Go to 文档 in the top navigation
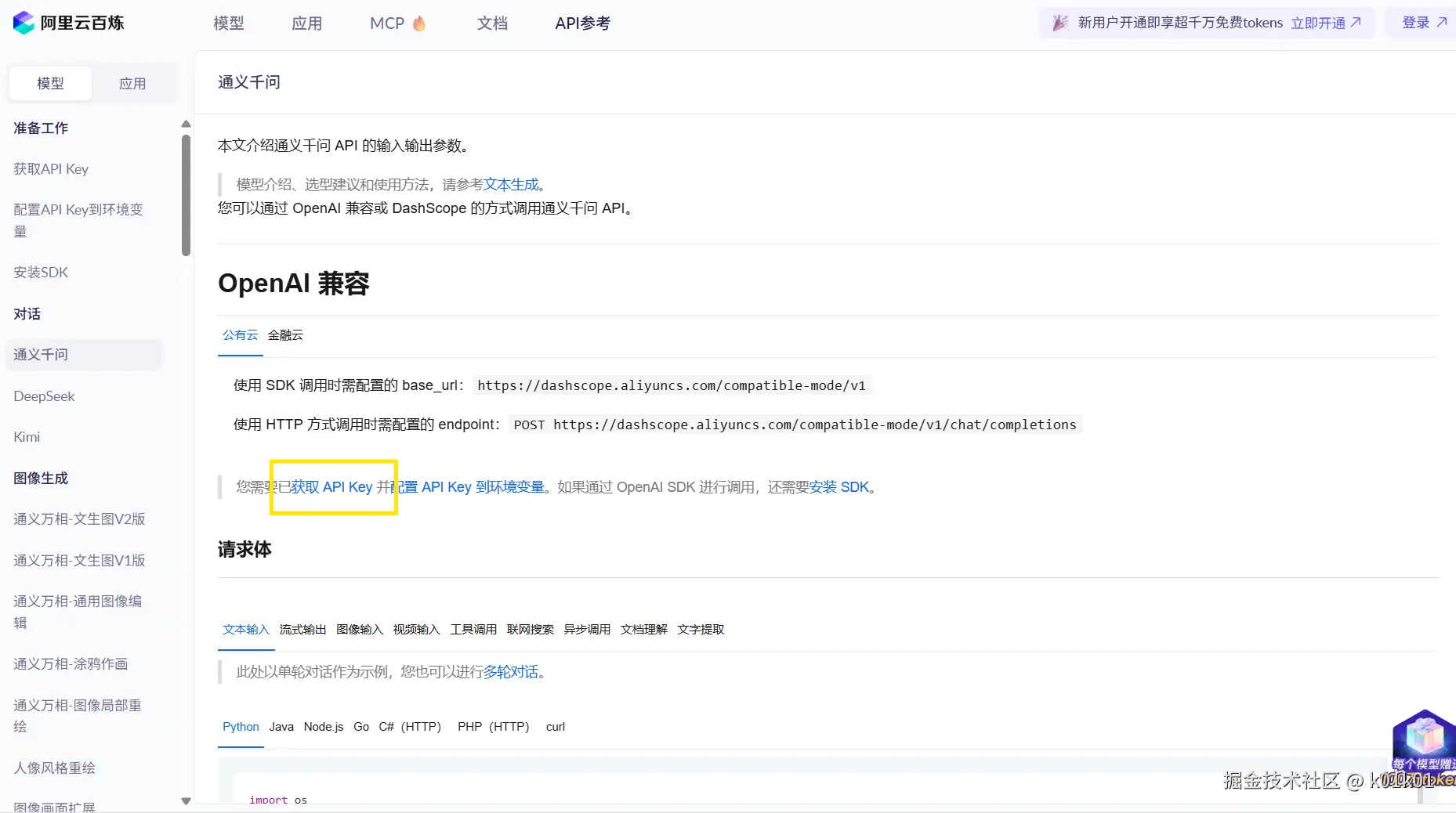 [492, 23]
